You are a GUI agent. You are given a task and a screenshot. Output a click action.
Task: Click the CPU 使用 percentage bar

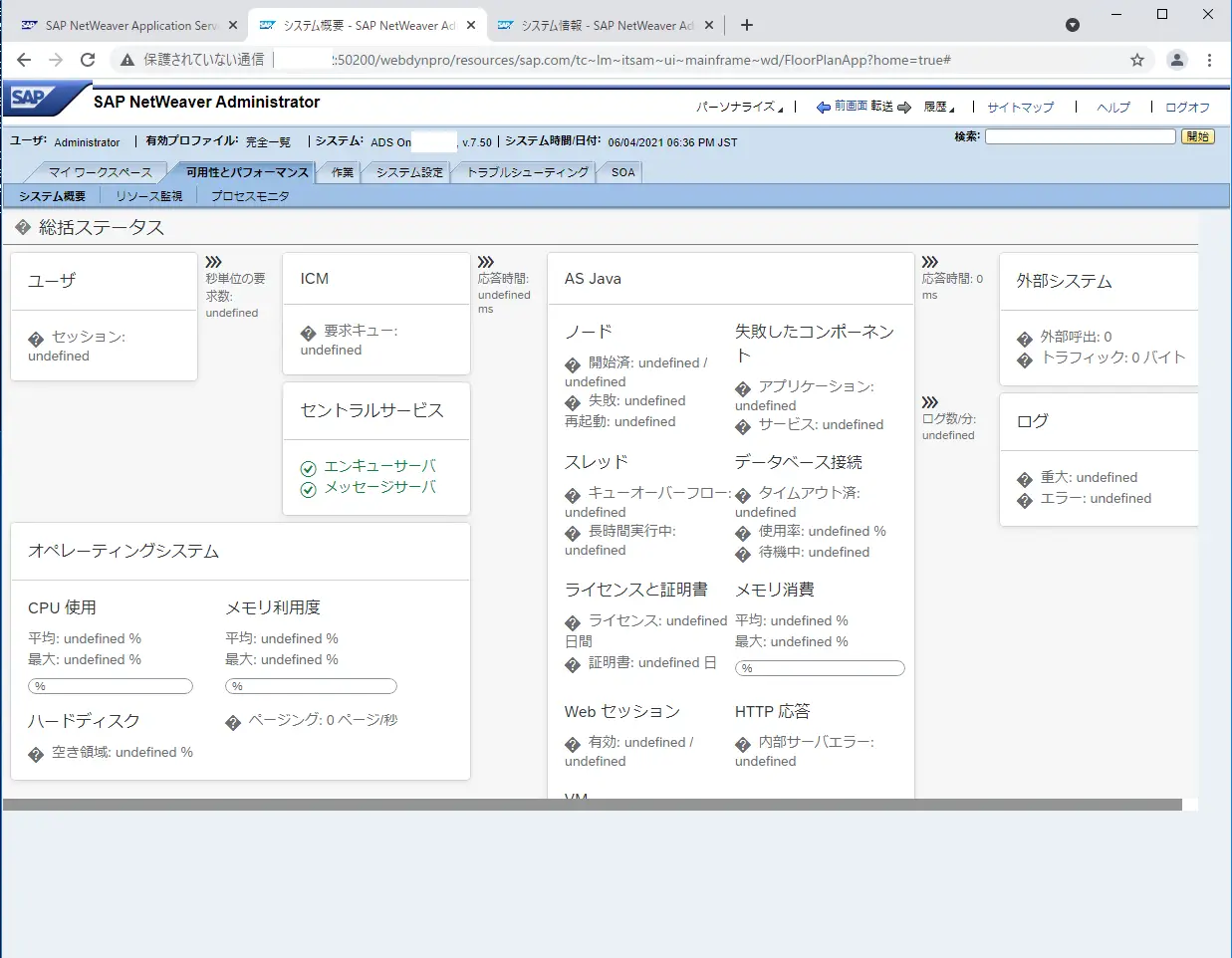(x=111, y=686)
